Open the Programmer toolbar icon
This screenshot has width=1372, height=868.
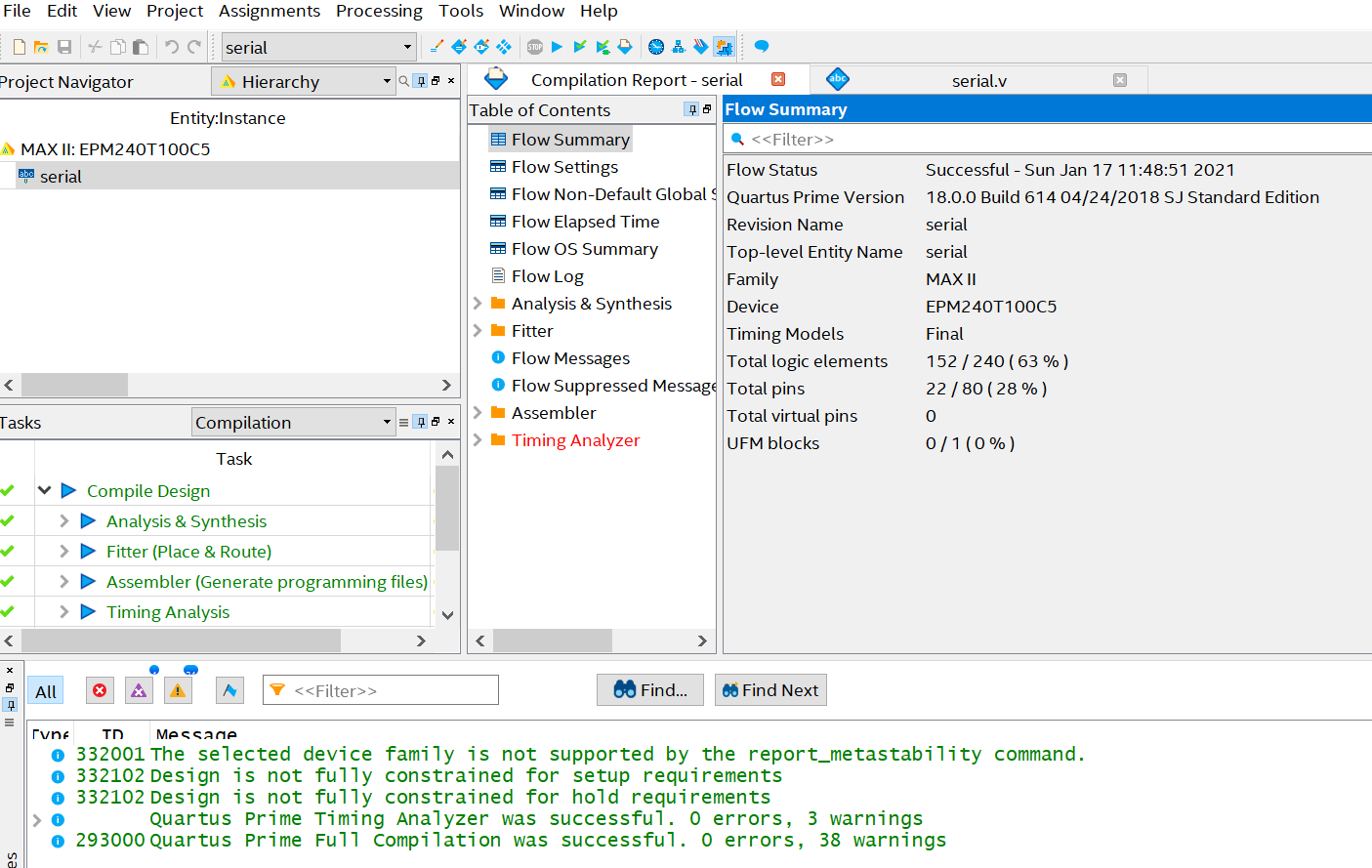click(x=700, y=47)
